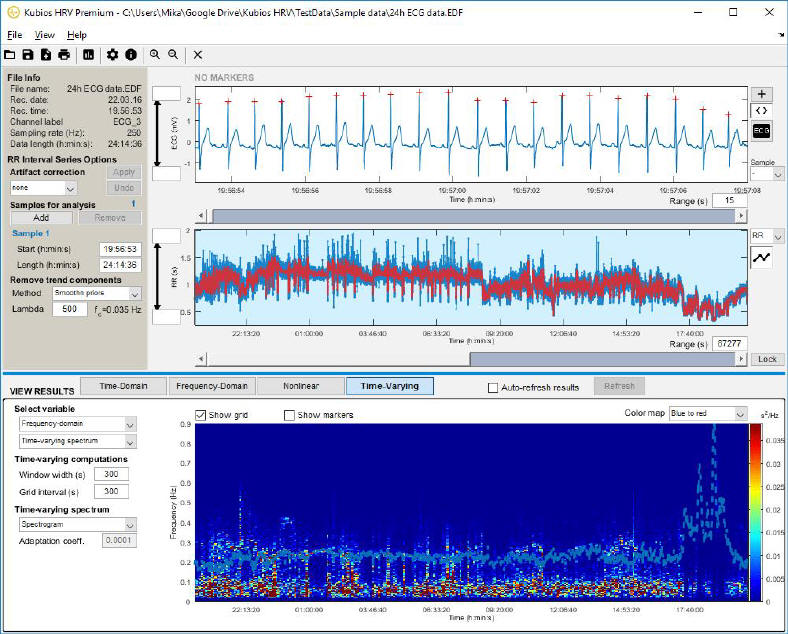Click the zoom out magnifier icon
Screen dimensions: 788x634
[x=174, y=55]
